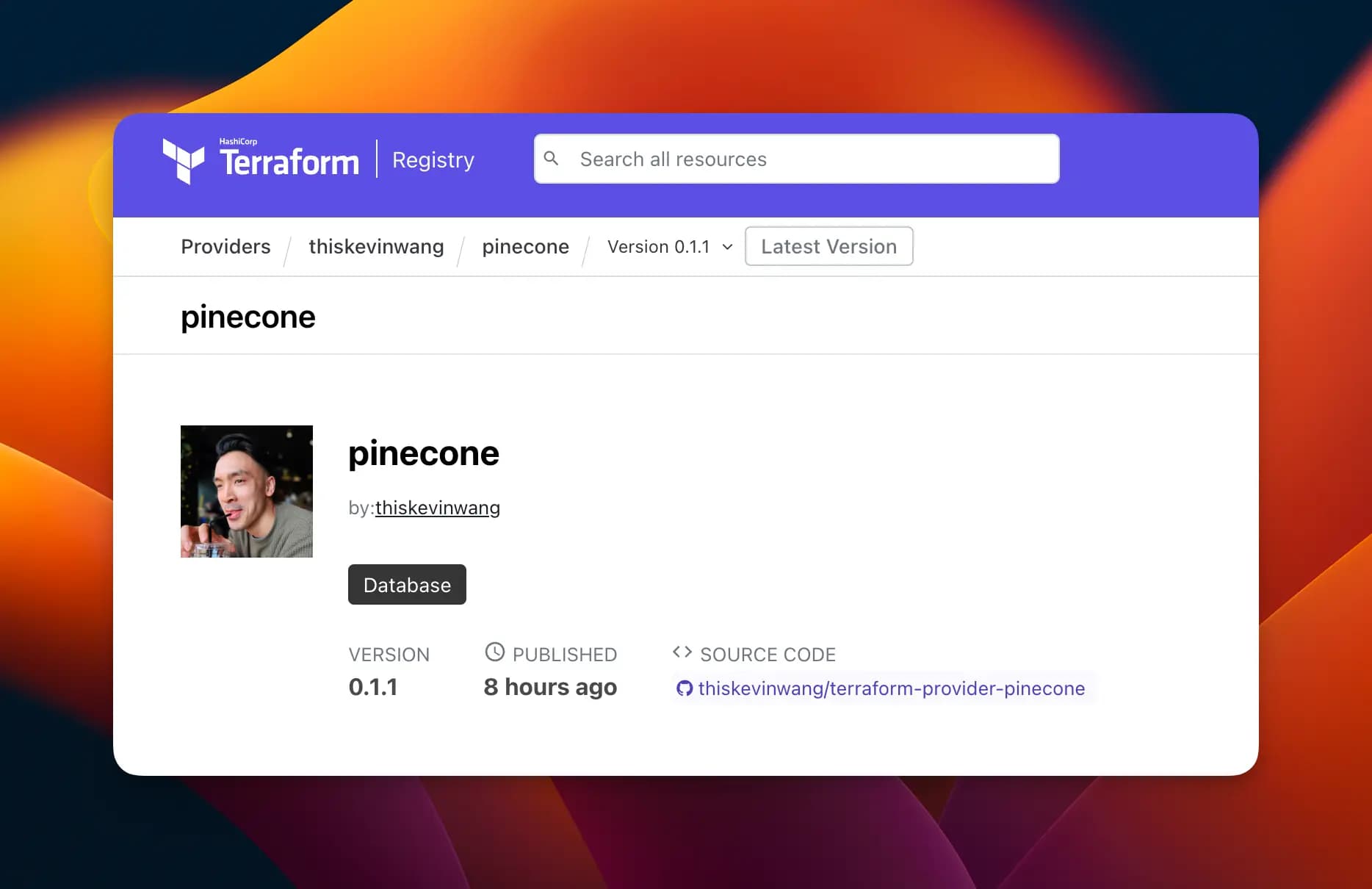The width and height of the screenshot is (1372, 889).
Task: Click the HashiCorp Terraform wordmark
Action: point(289,160)
